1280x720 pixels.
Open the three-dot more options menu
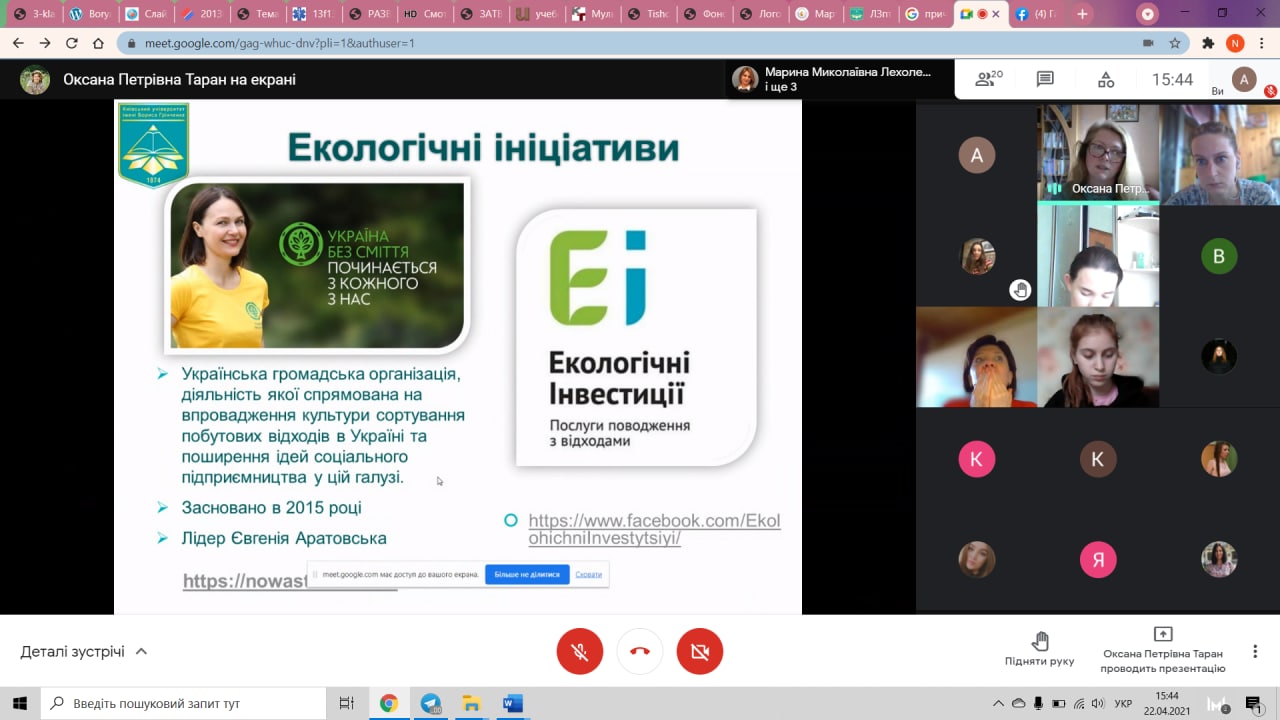[1255, 652]
